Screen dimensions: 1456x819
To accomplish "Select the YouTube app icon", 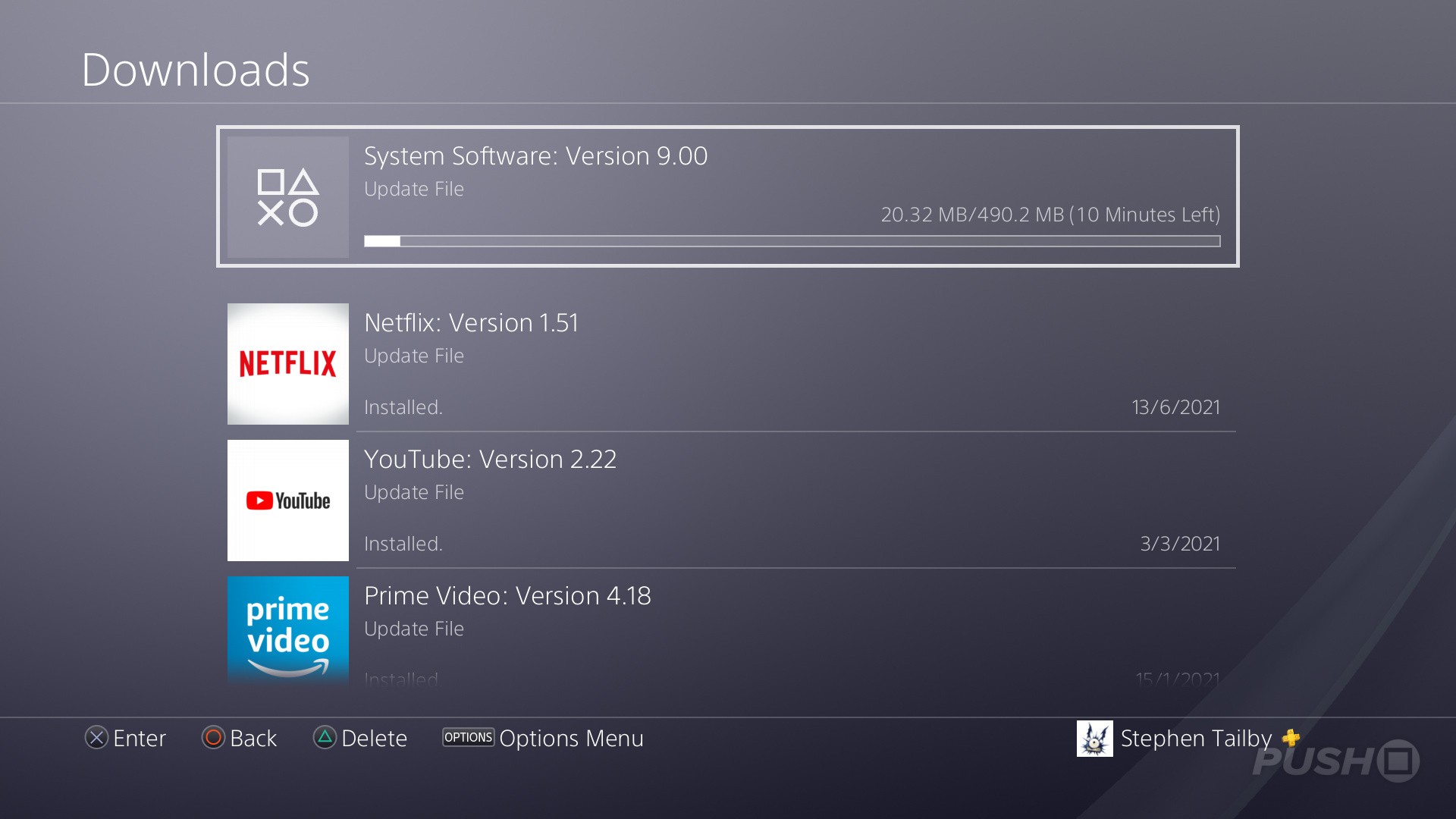I will tap(287, 500).
